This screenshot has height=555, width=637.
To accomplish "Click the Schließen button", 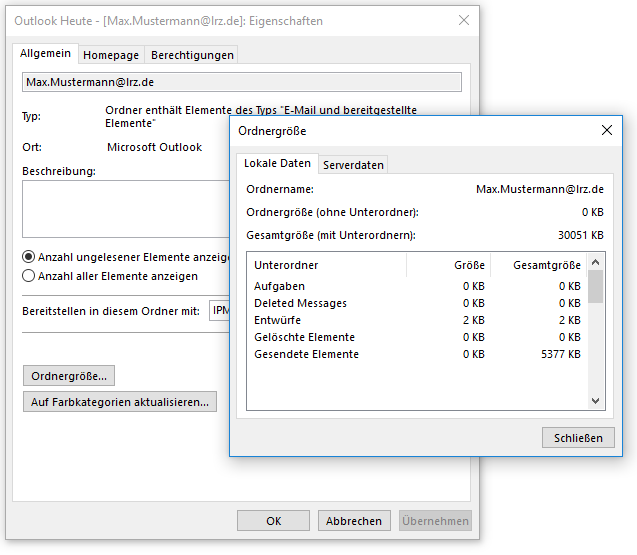I will [578, 438].
